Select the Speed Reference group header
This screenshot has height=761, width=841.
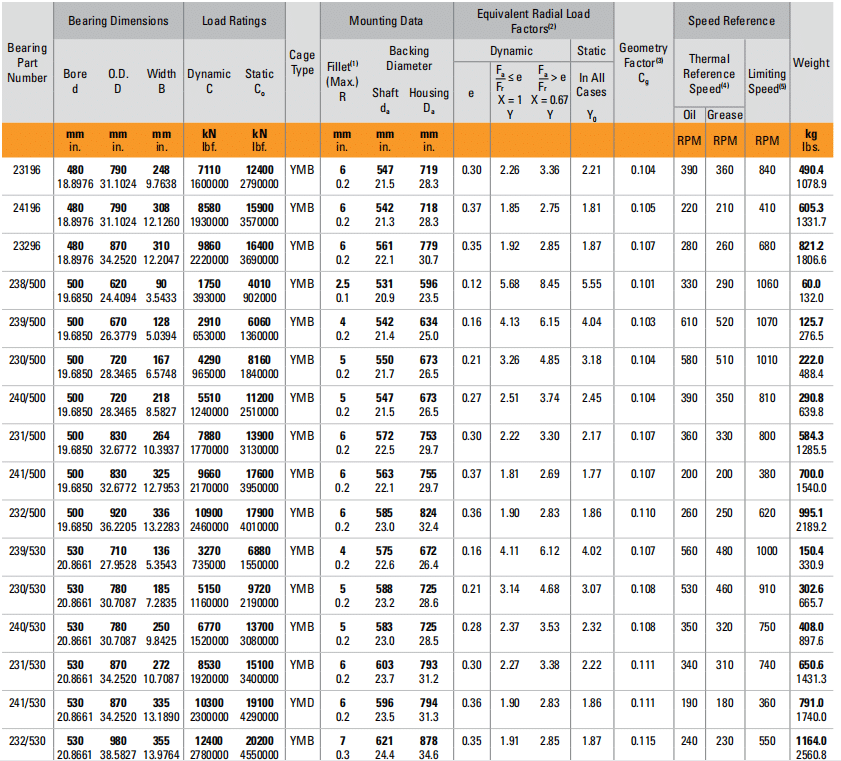point(731,21)
